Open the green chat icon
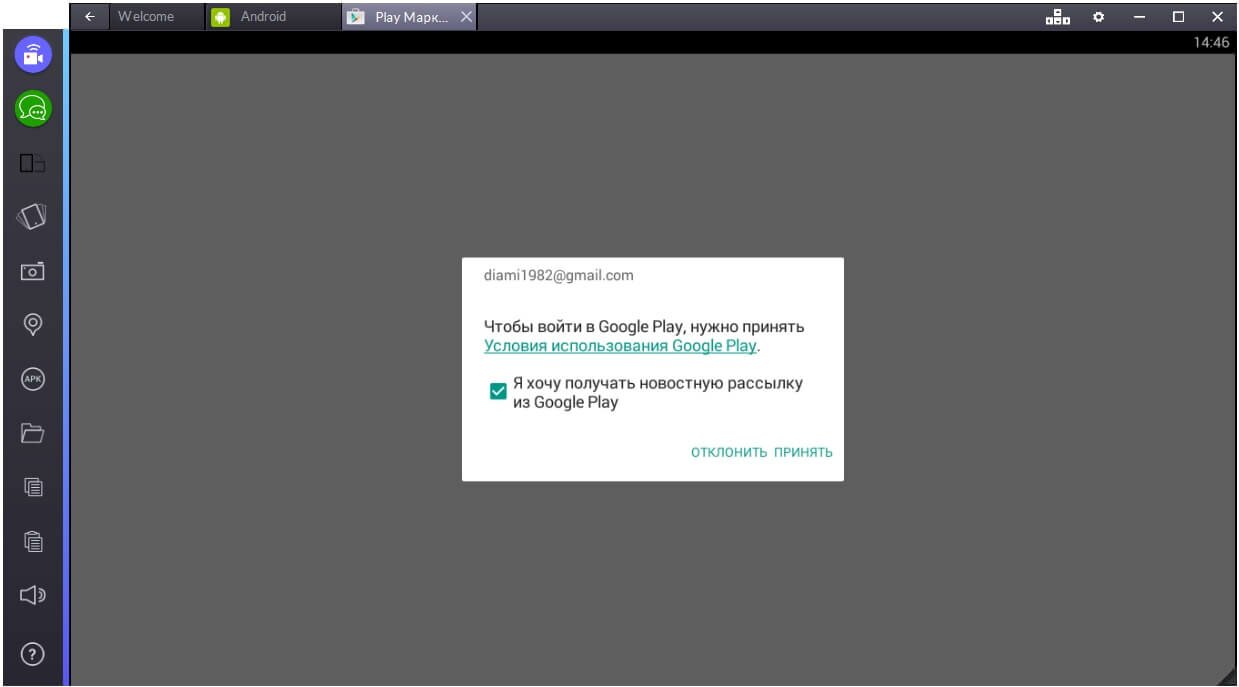This screenshot has width=1239, height=687. point(33,108)
